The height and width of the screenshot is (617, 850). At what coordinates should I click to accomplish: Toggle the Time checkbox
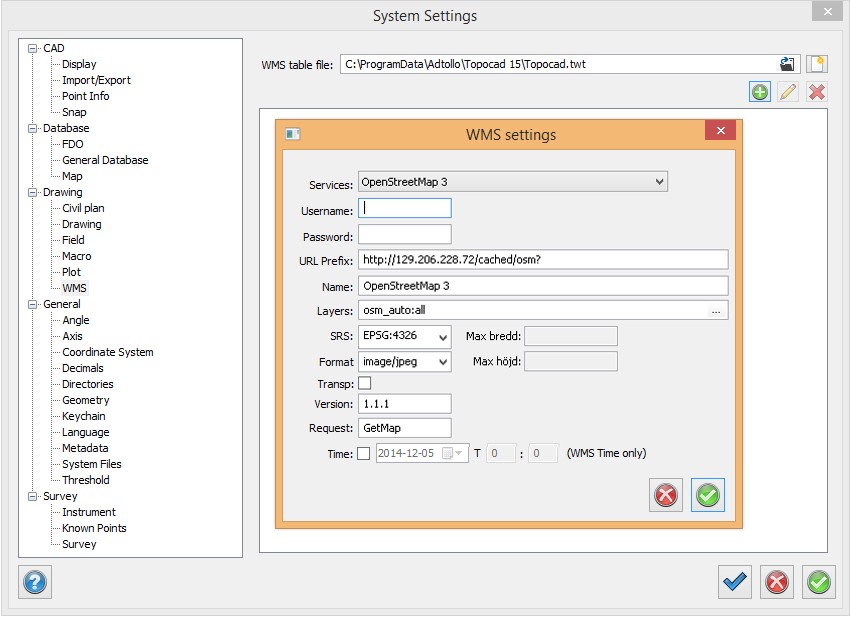pyautogui.click(x=364, y=453)
